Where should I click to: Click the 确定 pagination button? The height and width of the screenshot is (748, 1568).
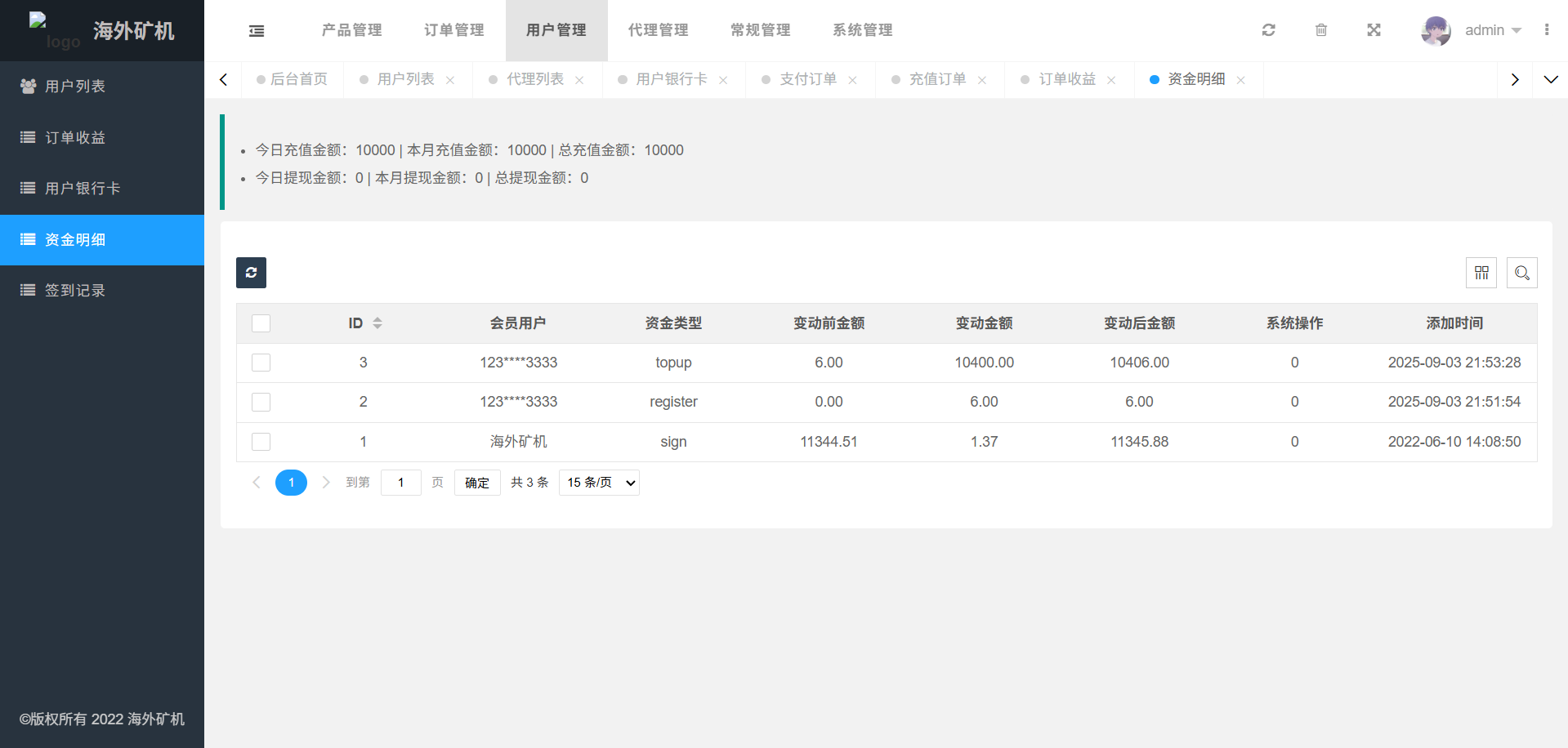point(477,483)
